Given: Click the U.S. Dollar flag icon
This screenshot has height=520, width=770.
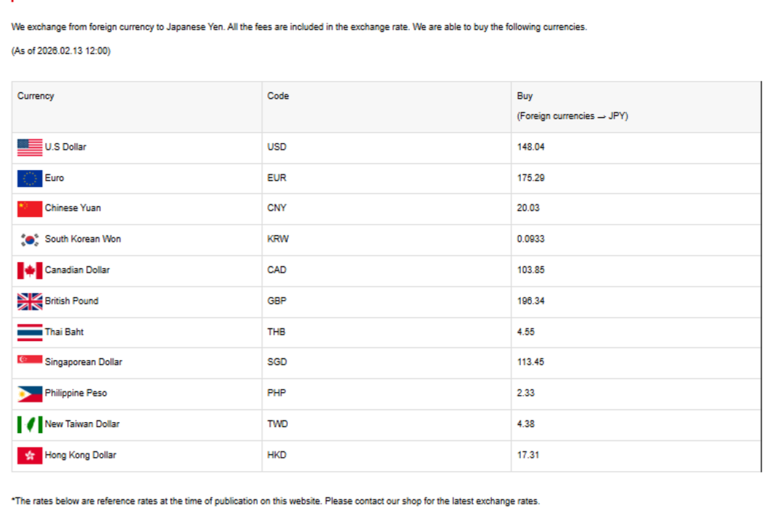Looking at the screenshot, I should pos(30,147).
